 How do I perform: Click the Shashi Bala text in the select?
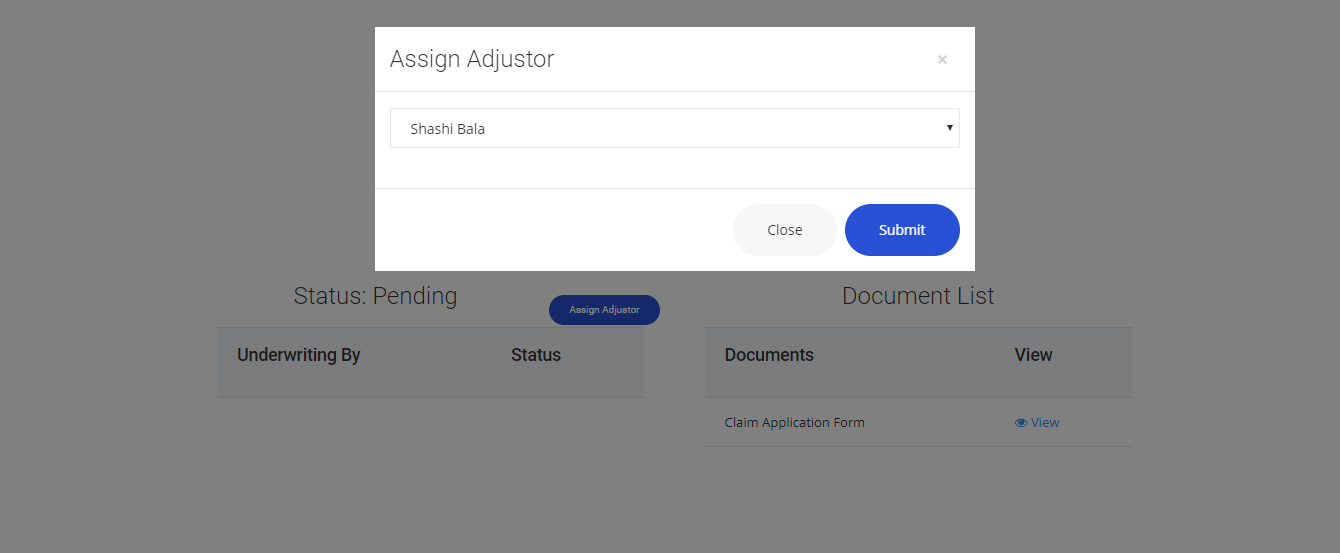(x=448, y=129)
